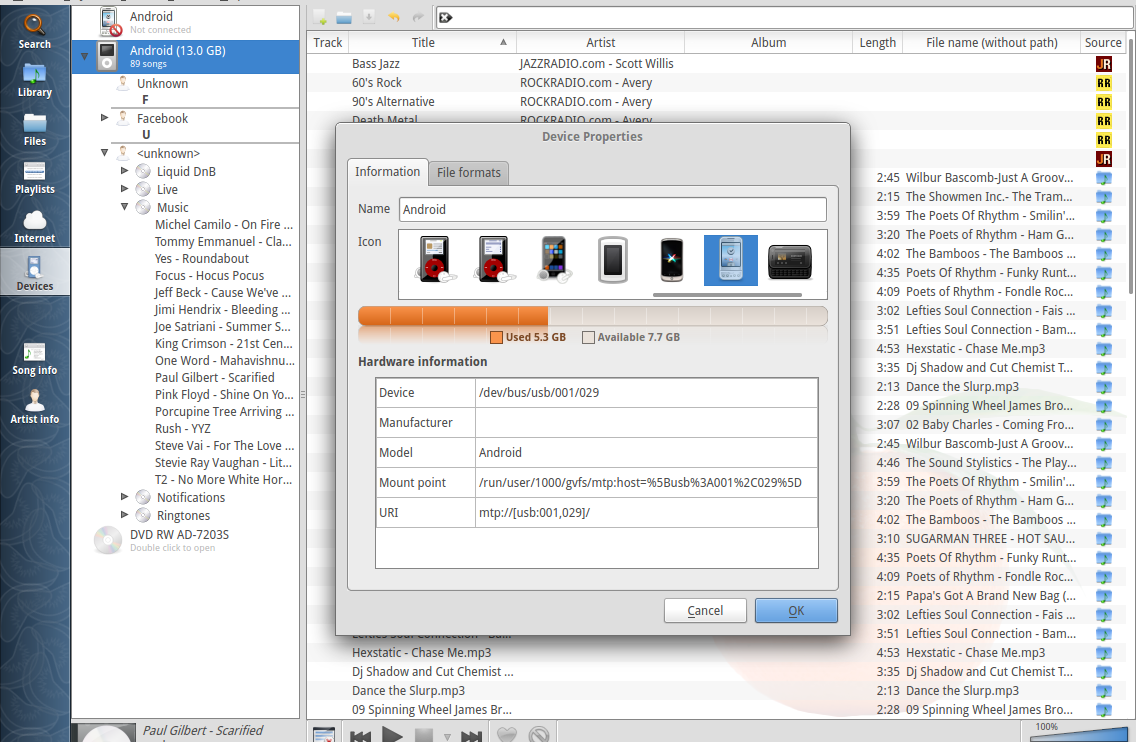Switch to Library view in sidebar
1136x742 pixels.
coord(34,79)
